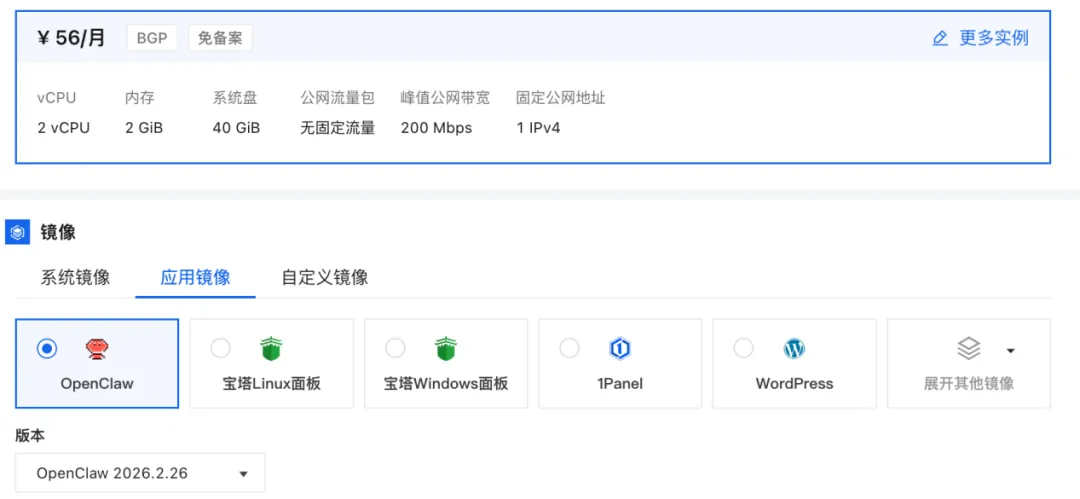The image size is (1080, 499).
Task: Click the pencil edit icon beside 更多实例
Action: click(x=939, y=38)
